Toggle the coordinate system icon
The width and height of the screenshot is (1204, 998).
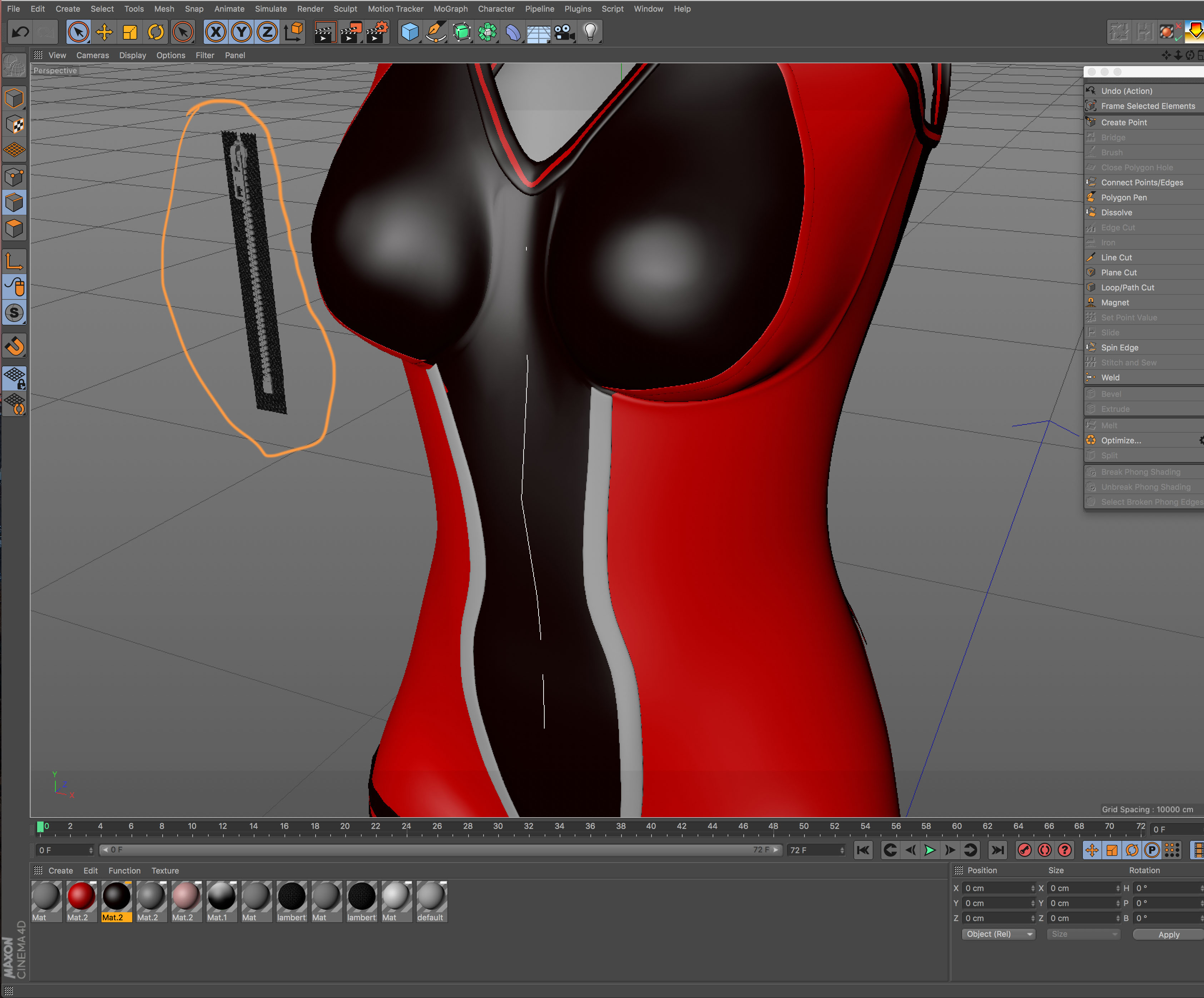[293, 32]
